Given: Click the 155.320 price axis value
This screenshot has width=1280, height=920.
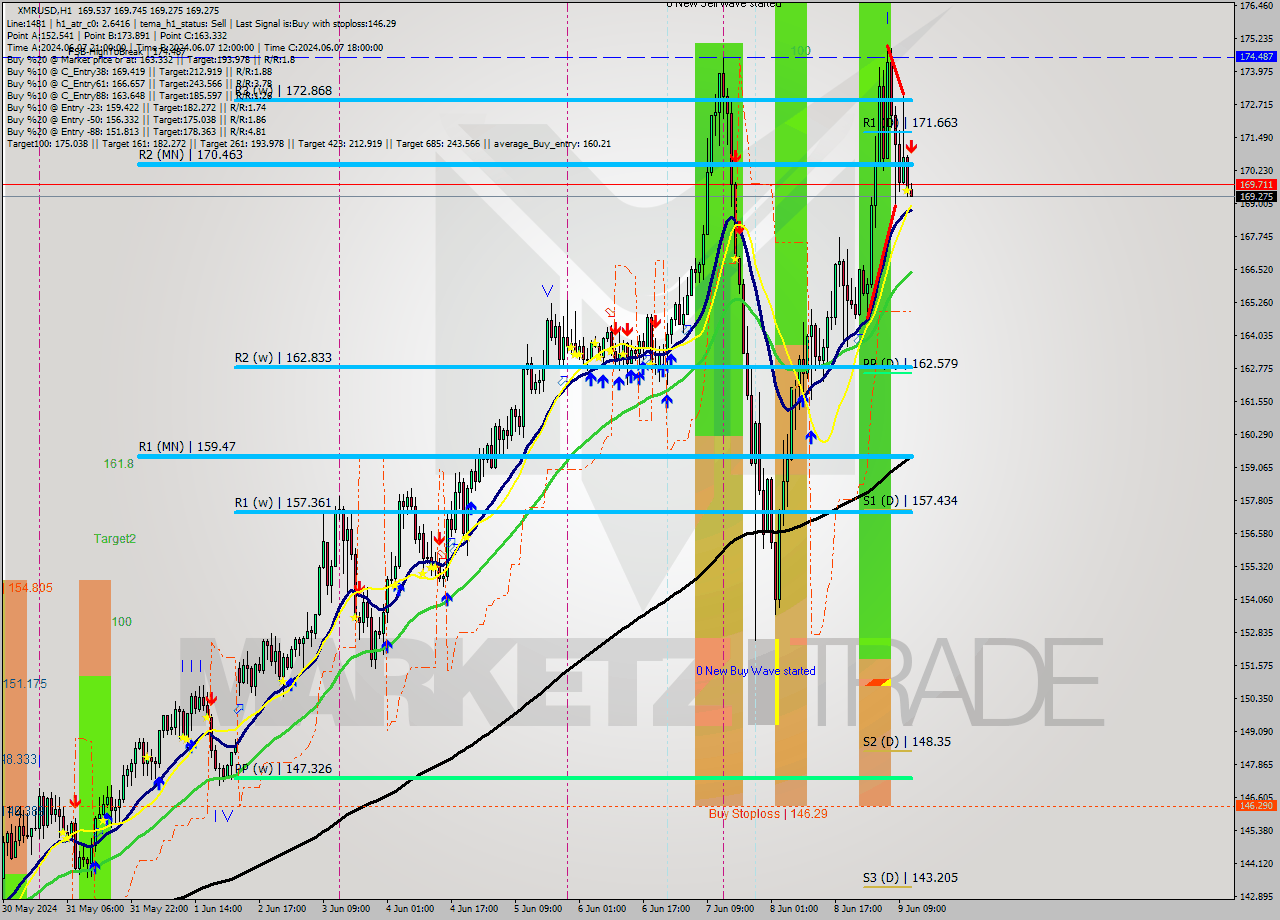Looking at the screenshot, I should [1257, 567].
